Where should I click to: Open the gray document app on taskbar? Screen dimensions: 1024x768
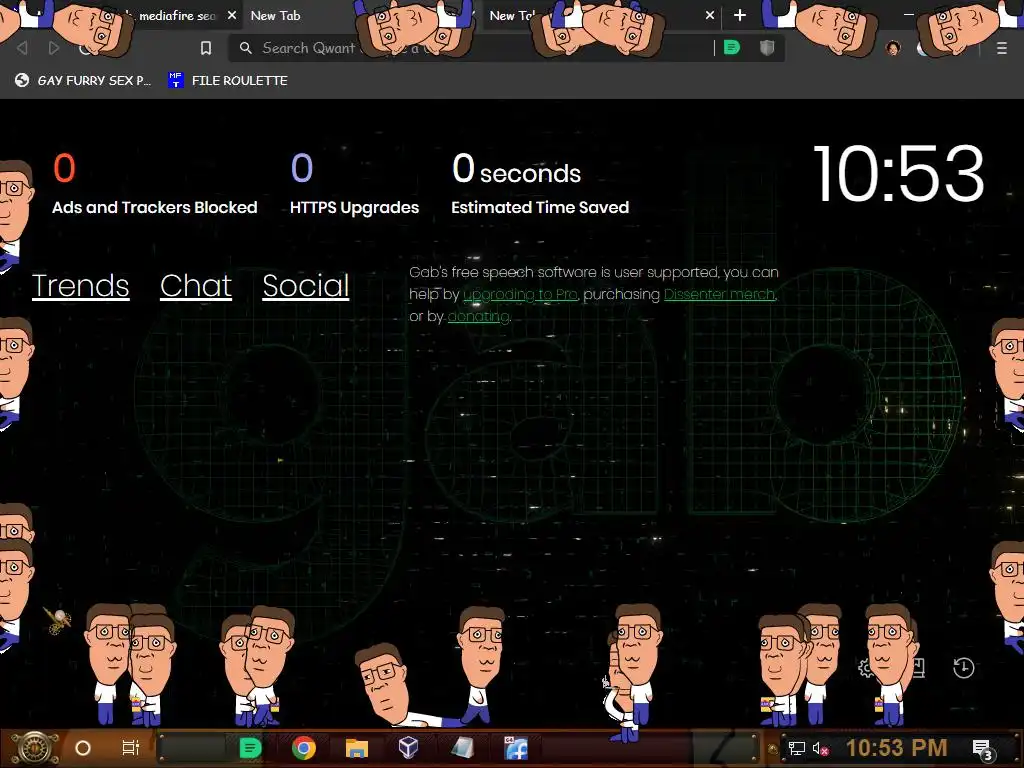[x=463, y=748]
